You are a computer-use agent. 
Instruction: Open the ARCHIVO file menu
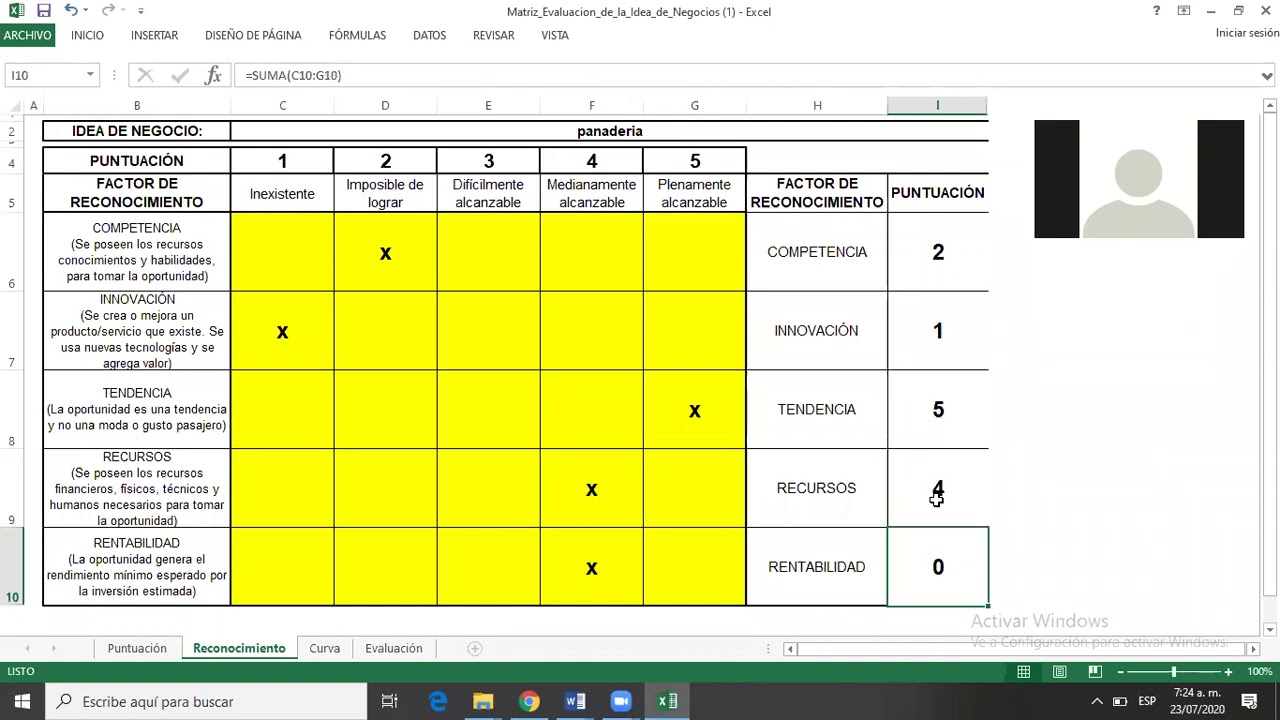coord(27,35)
